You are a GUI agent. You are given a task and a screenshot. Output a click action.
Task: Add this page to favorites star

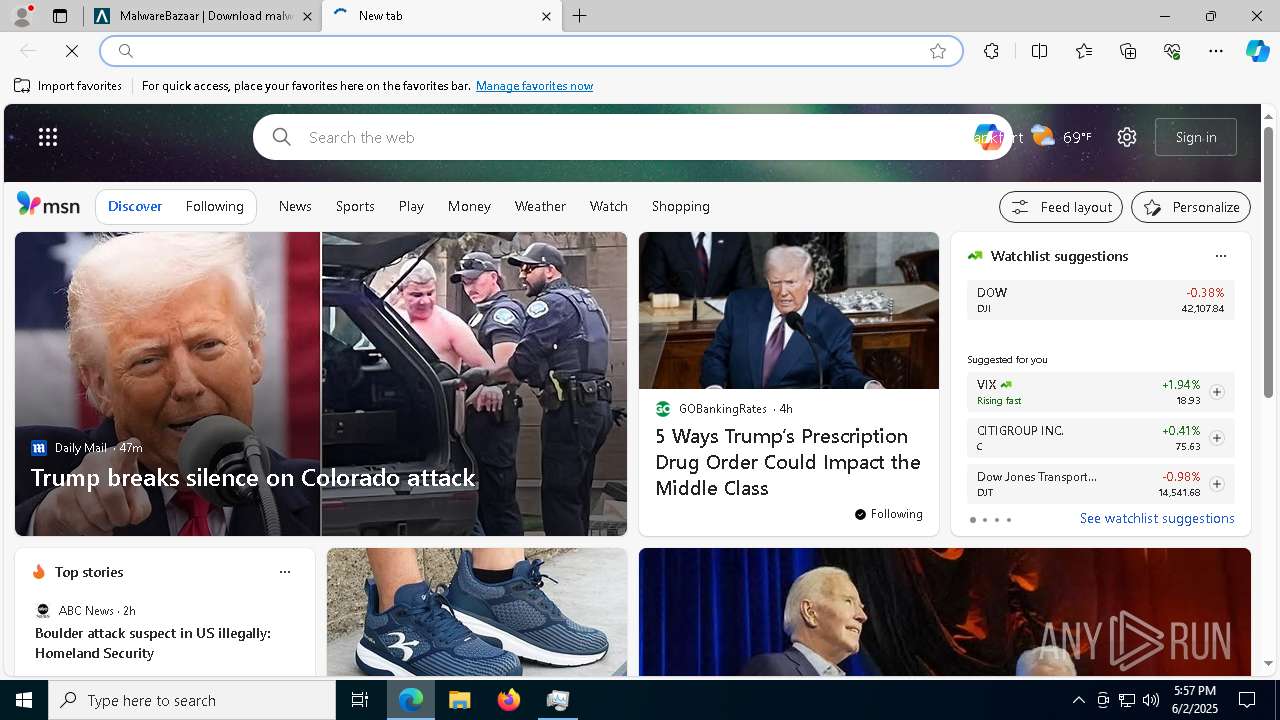938,51
